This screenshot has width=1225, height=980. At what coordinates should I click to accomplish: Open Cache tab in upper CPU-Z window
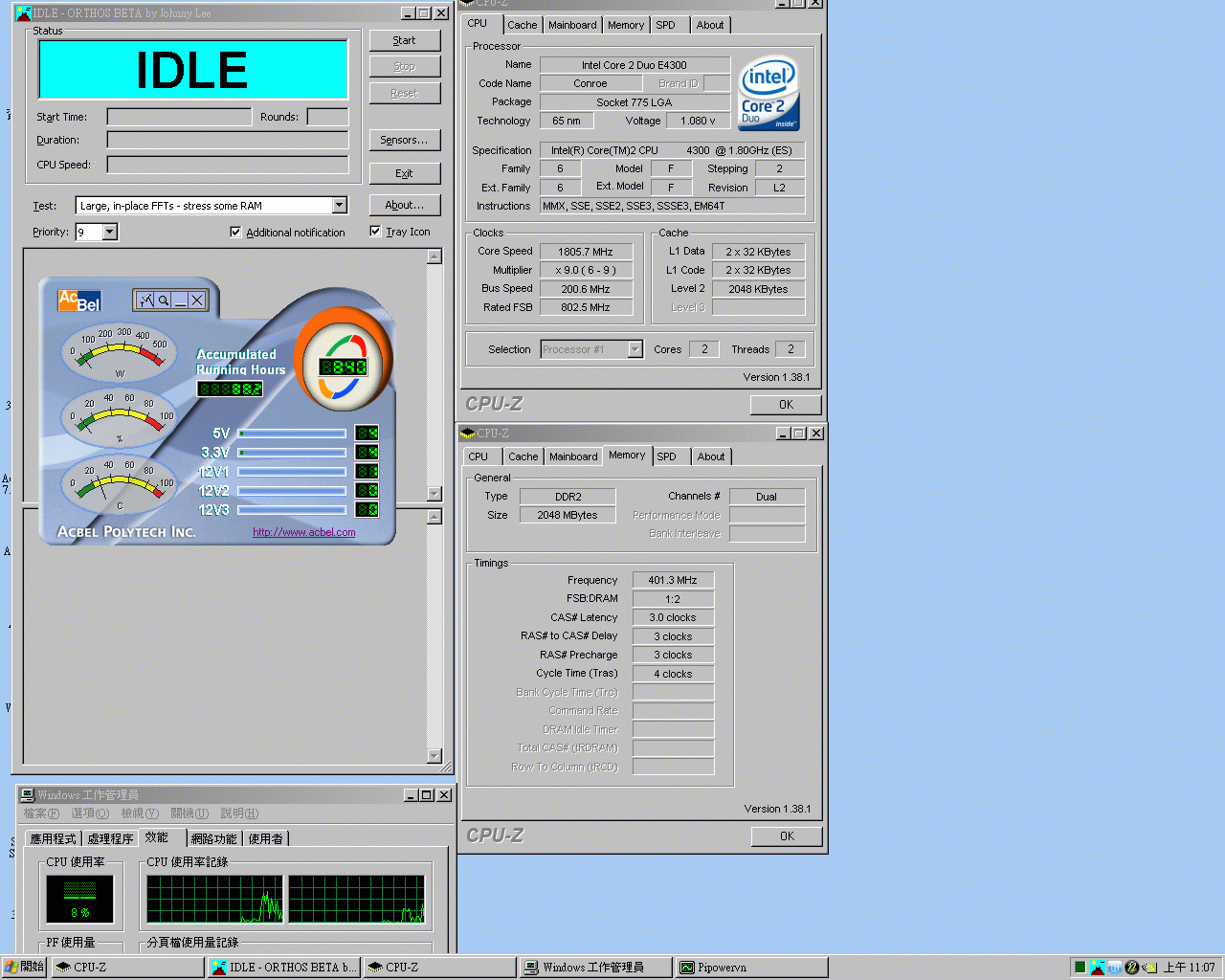tap(523, 25)
